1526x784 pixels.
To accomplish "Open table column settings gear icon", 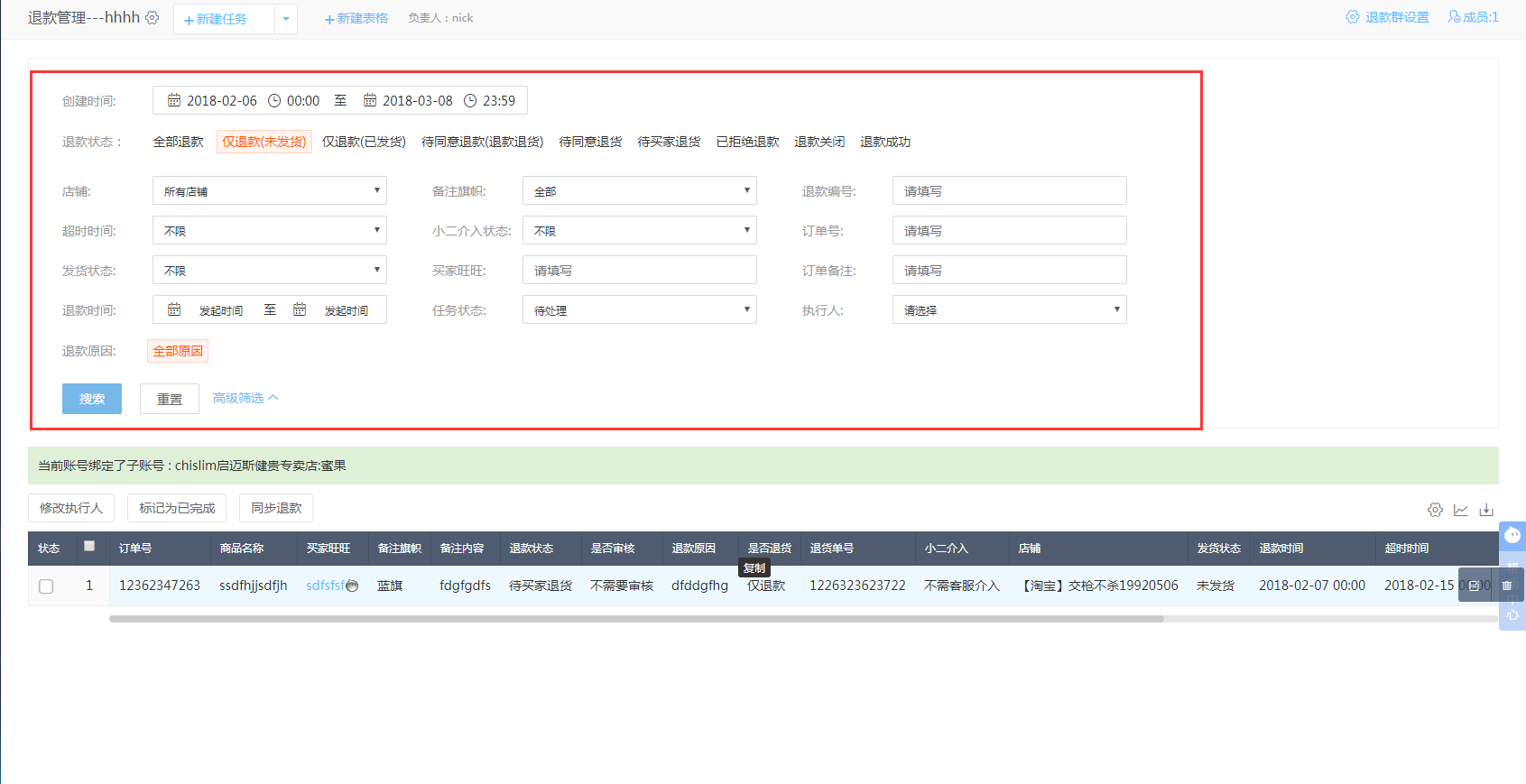I will point(1435,510).
